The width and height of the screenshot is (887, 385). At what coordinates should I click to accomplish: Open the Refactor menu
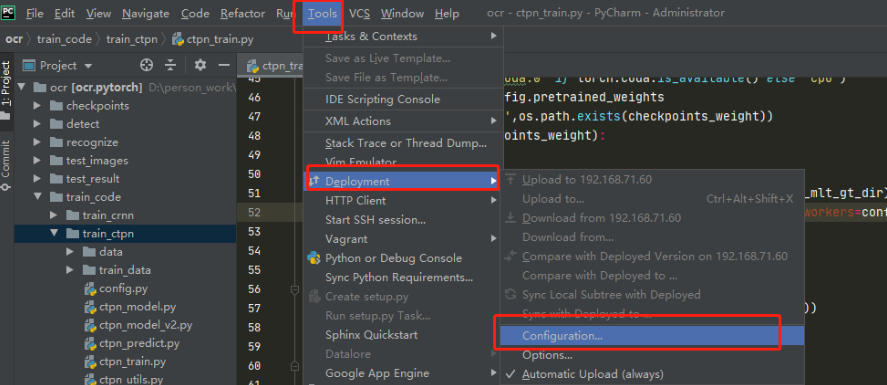[243, 14]
